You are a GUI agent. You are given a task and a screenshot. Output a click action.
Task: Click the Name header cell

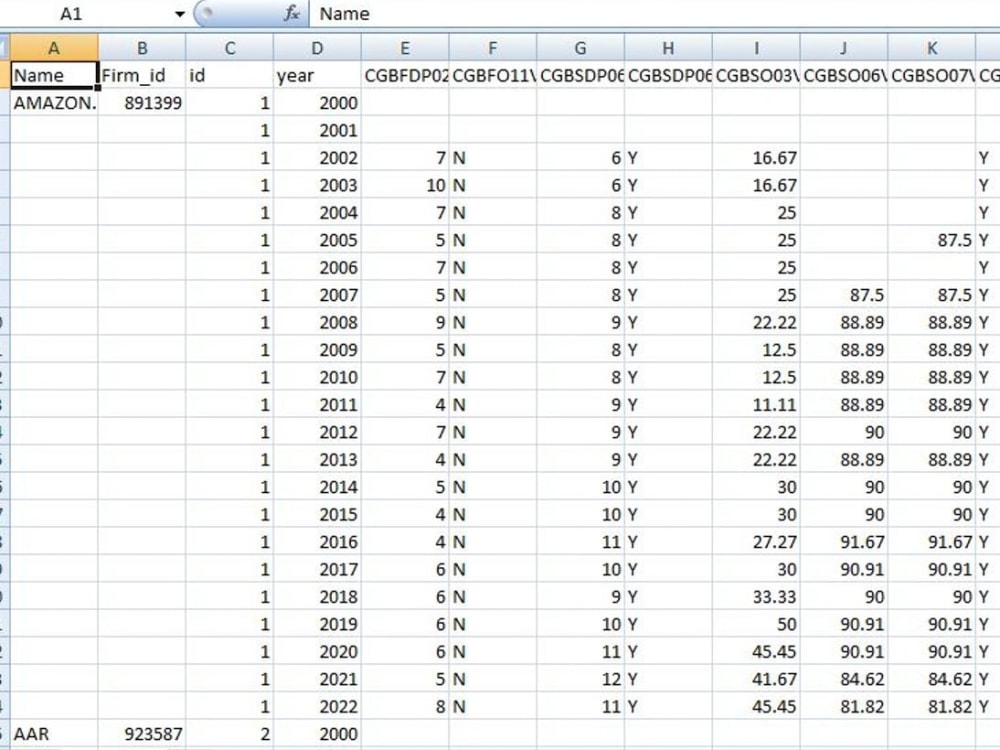point(54,75)
